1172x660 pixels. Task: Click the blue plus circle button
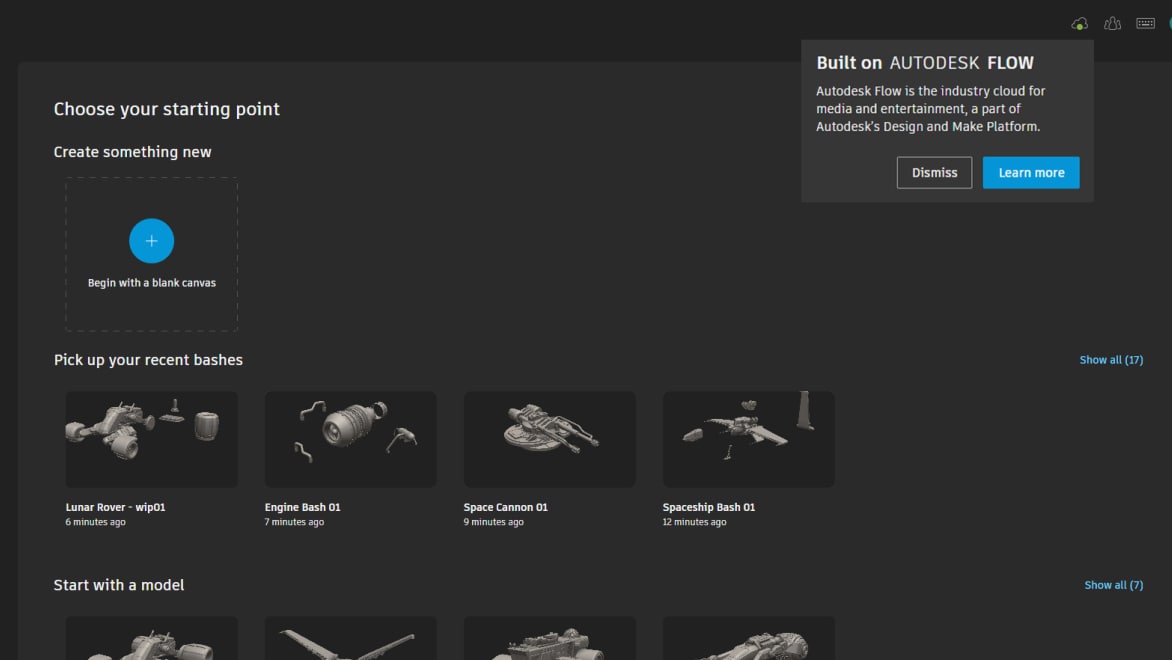click(x=152, y=241)
